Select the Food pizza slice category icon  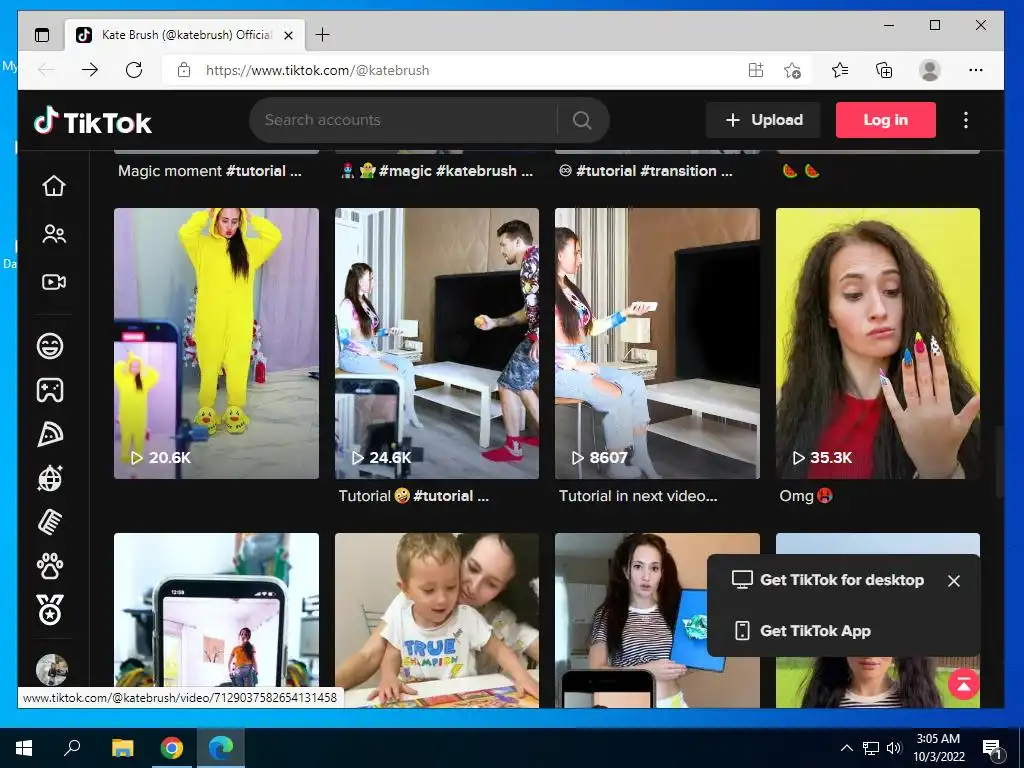point(50,434)
